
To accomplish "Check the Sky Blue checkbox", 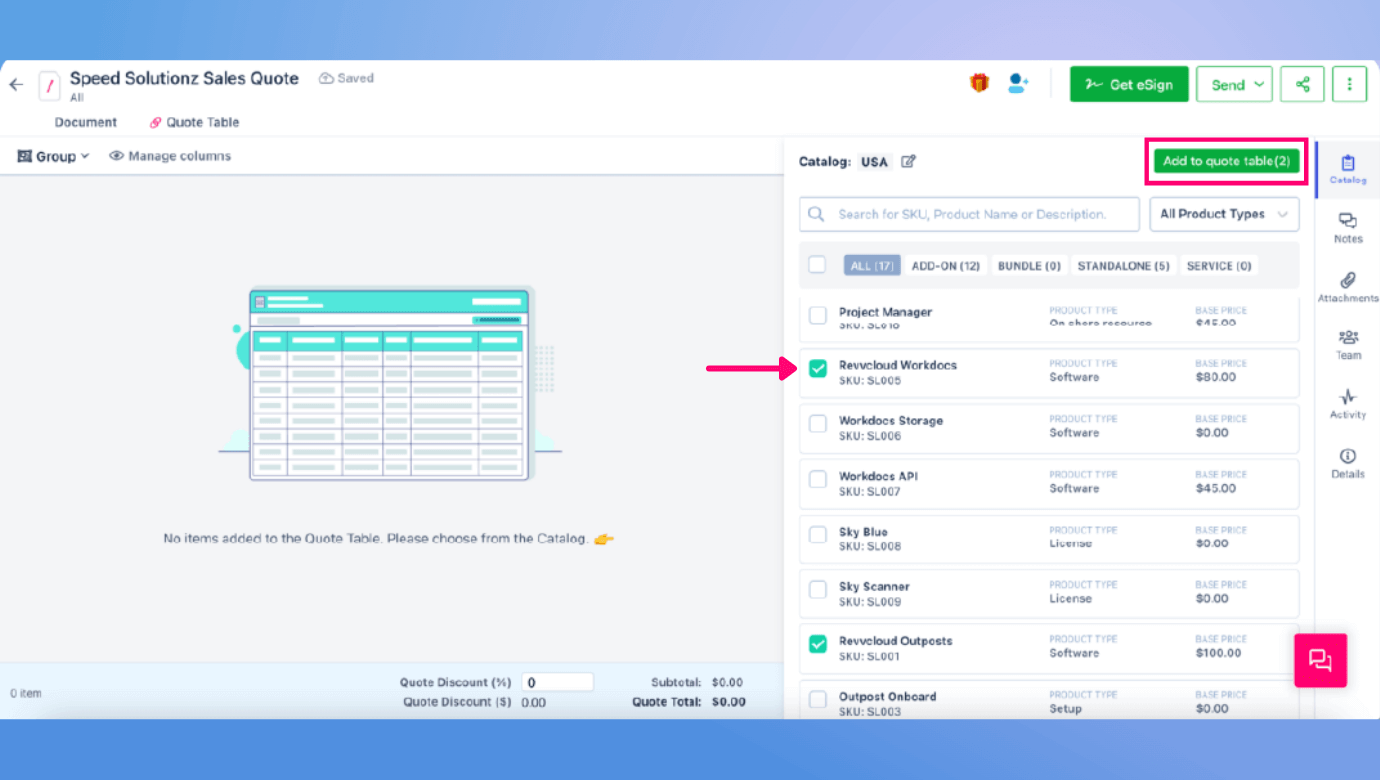I will coord(818,535).
